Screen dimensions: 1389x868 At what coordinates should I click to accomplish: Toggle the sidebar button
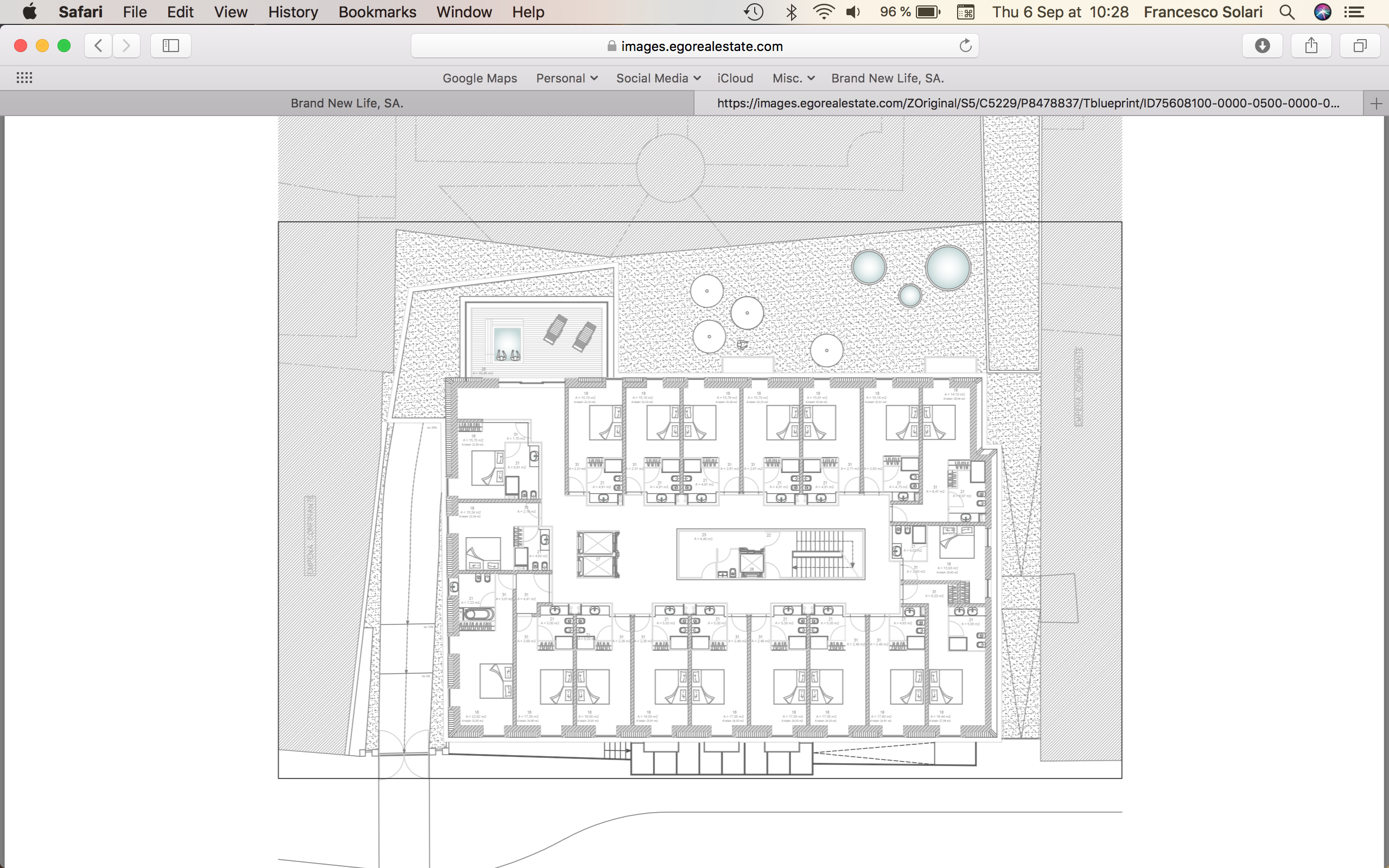pos(170,46)
